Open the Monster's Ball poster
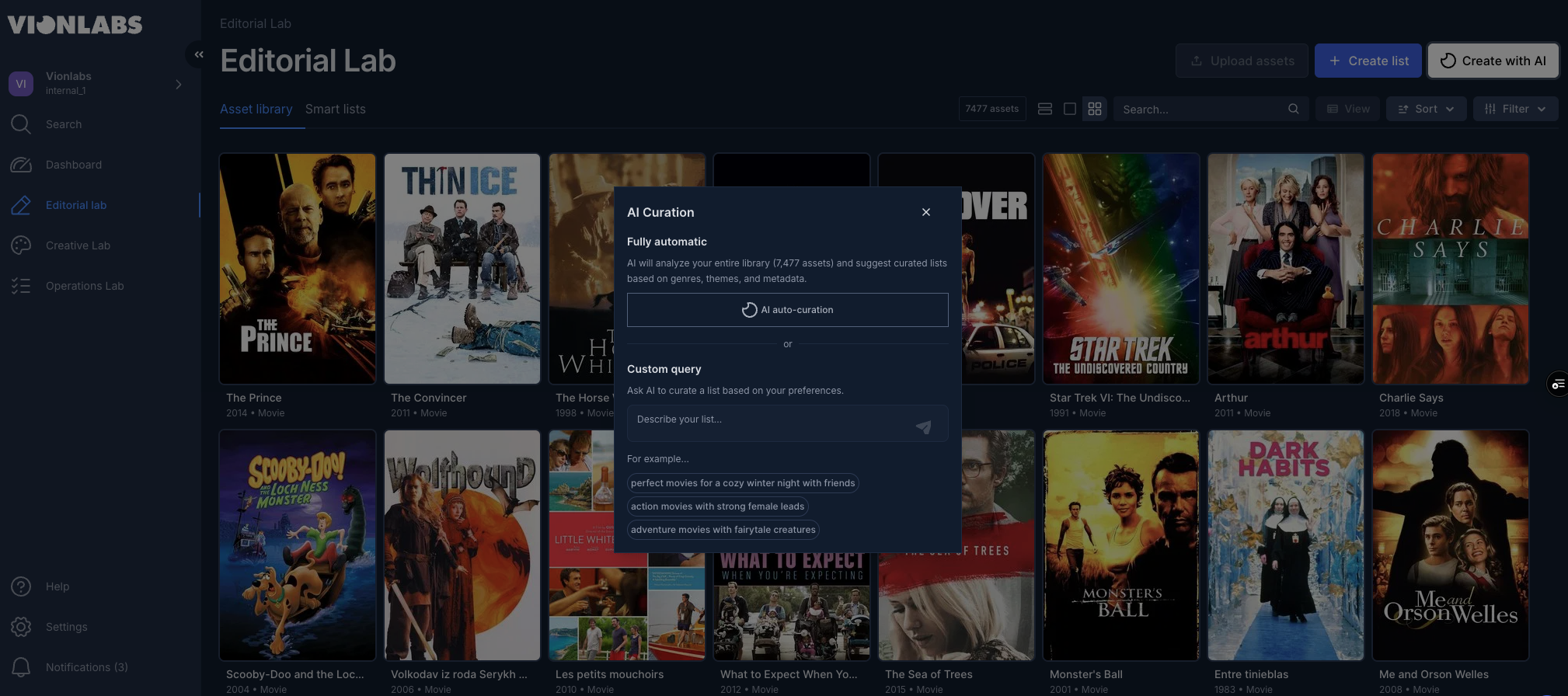The height and width of the screenshot is (696, 1568). click(1121, 545)
